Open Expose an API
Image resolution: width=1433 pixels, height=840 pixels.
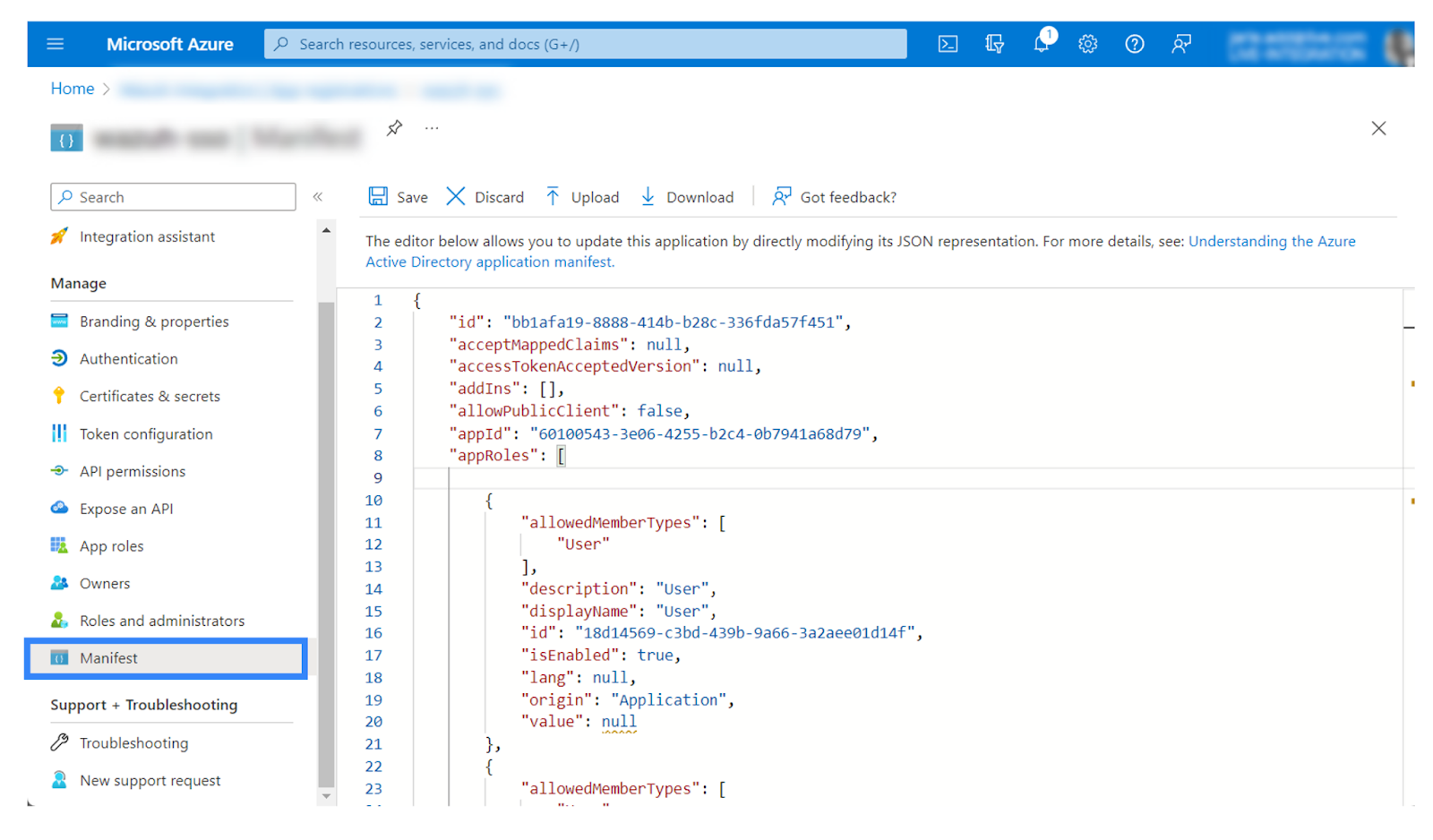tap(126, 509)
